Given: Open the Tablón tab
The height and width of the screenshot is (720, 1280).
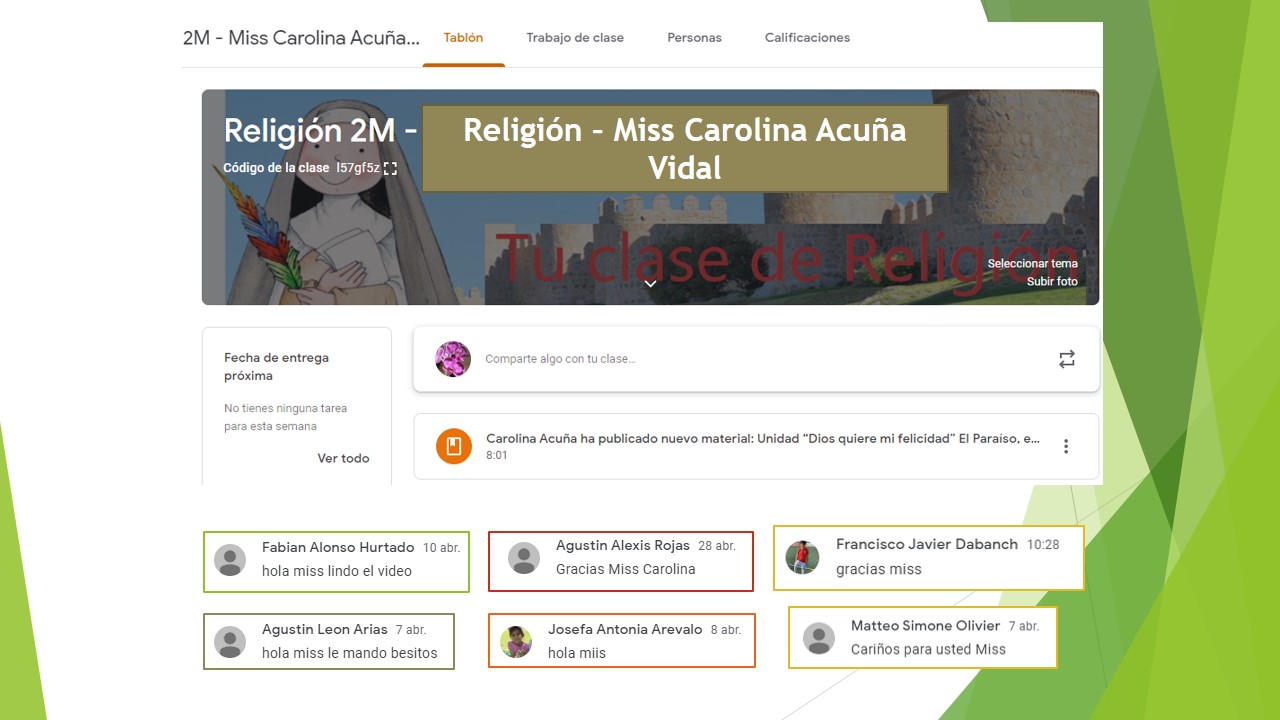Looking at the screenshot, I should pyautogui.click(x=463, y=38).
